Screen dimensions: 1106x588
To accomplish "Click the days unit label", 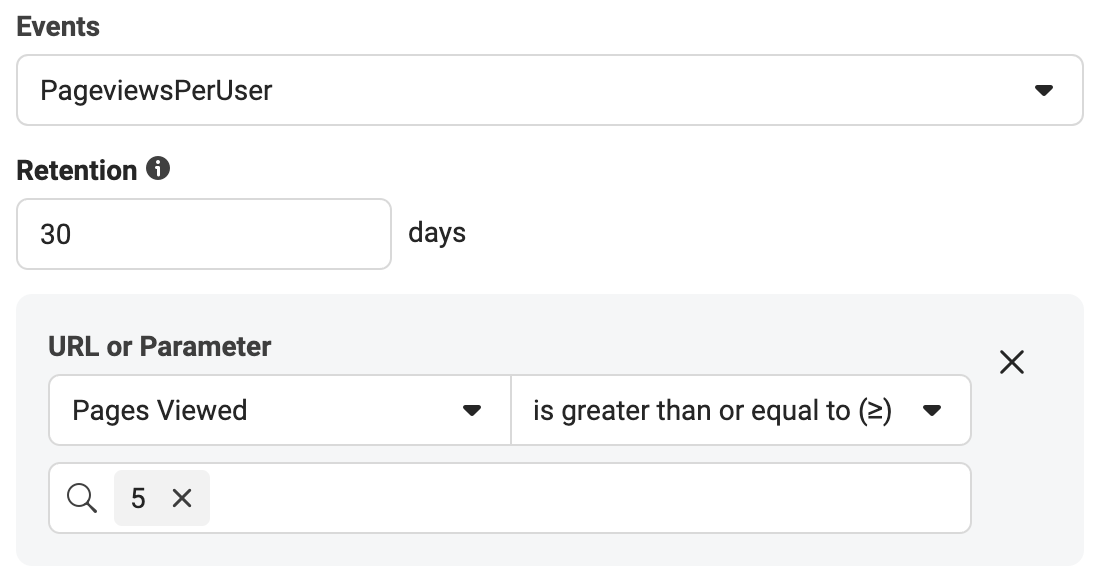I will tap(437, 234).
